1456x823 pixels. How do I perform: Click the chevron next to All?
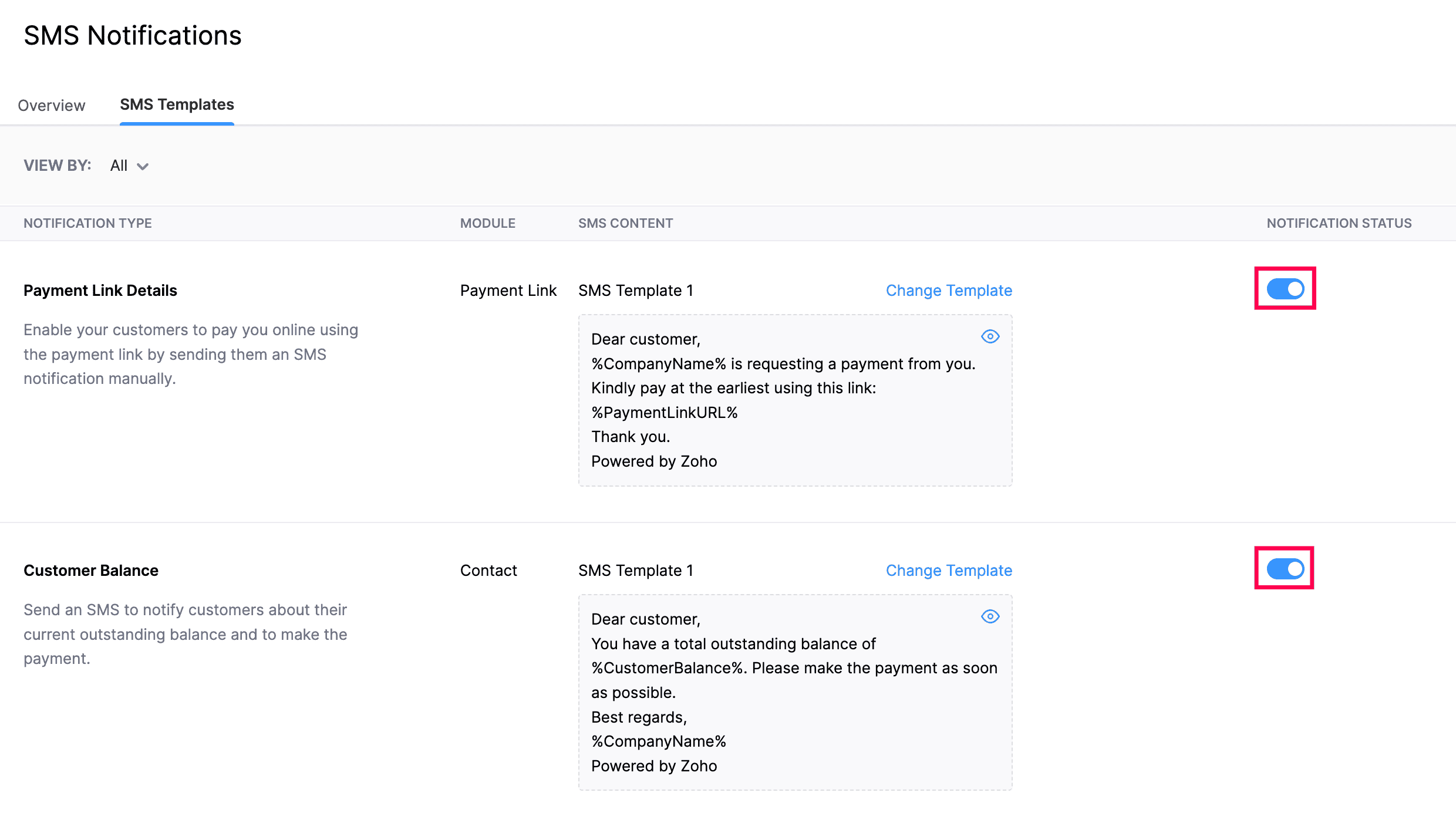(143, 167)
